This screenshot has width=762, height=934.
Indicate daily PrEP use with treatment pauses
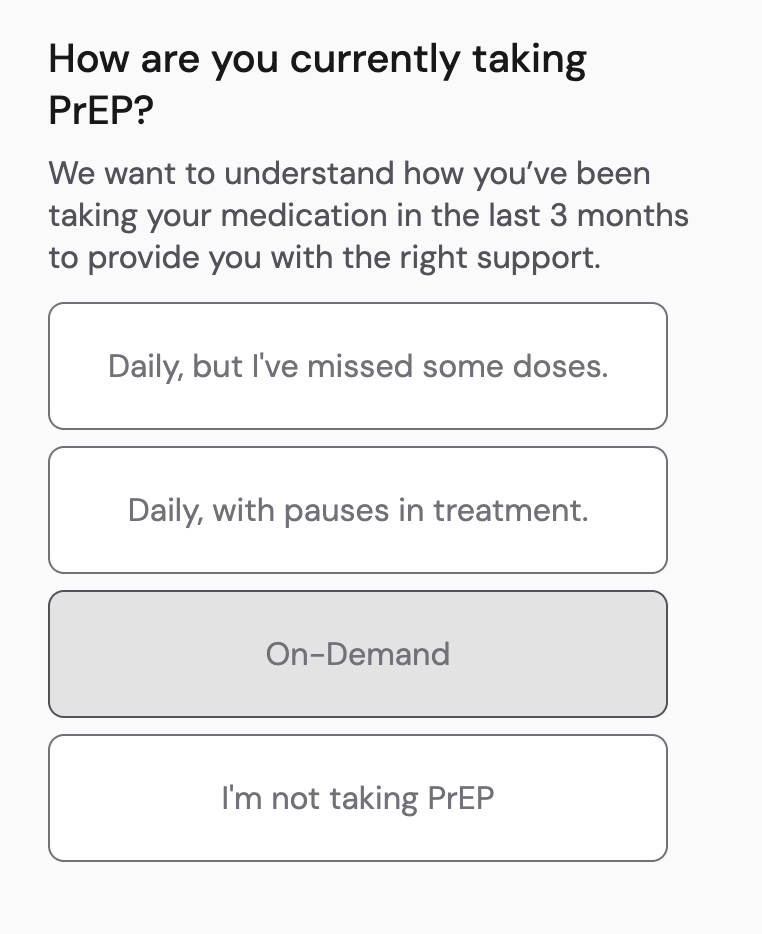coord(357,510)
